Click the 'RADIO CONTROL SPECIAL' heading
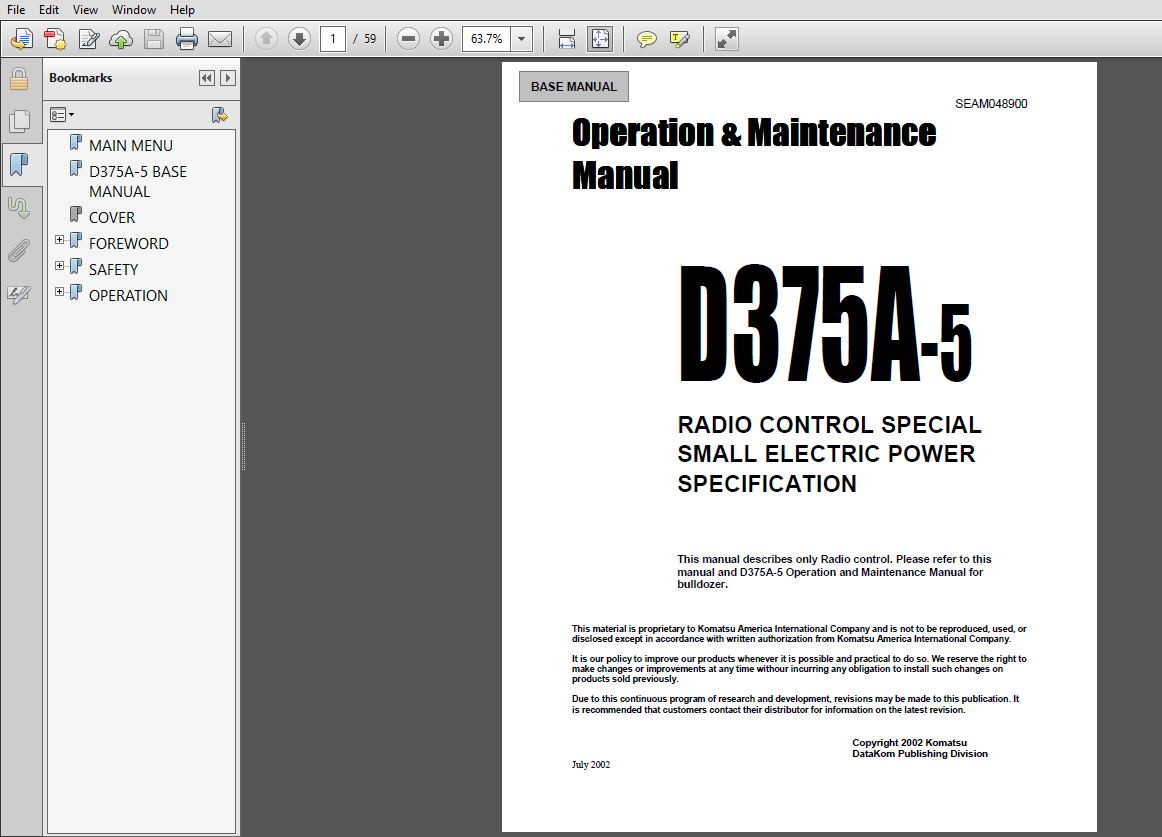Screen dimensions: 1162x837 coord(829,425)
